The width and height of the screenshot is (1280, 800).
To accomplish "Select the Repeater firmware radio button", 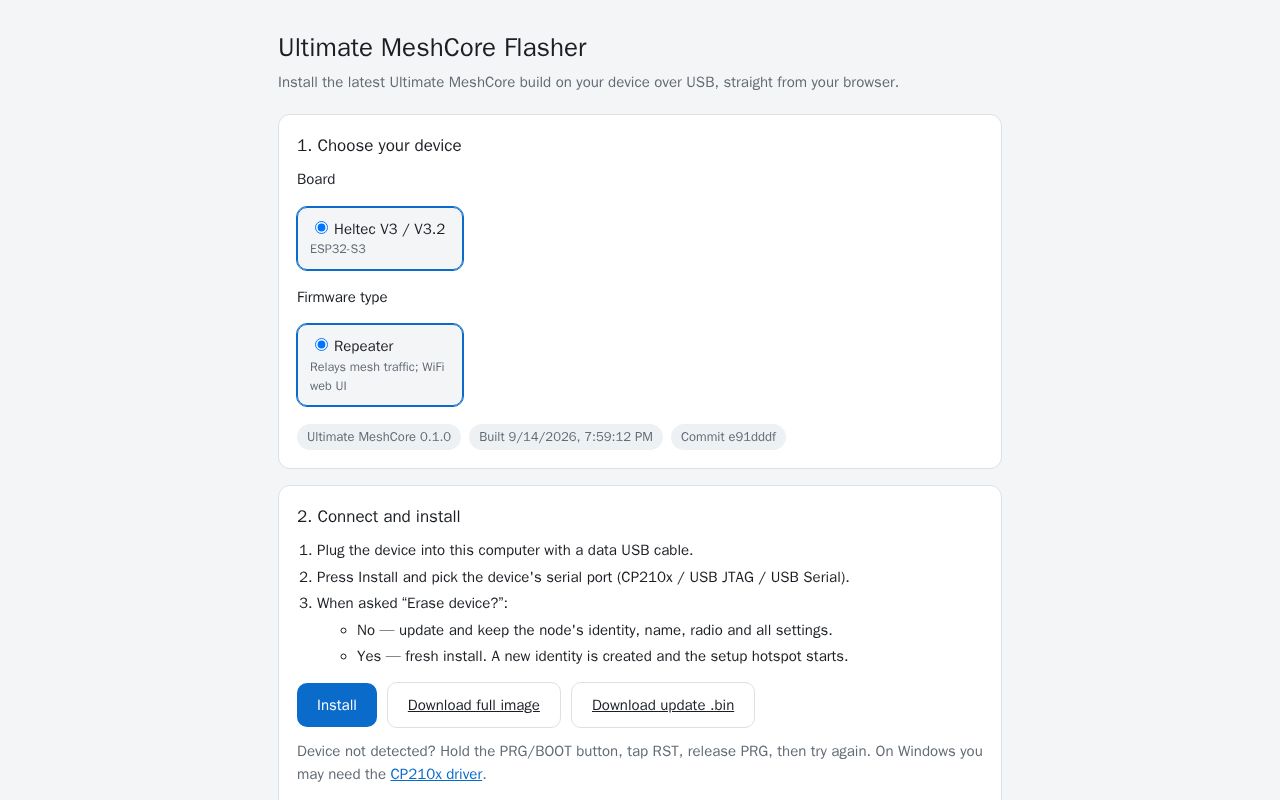I will [321, 345].
